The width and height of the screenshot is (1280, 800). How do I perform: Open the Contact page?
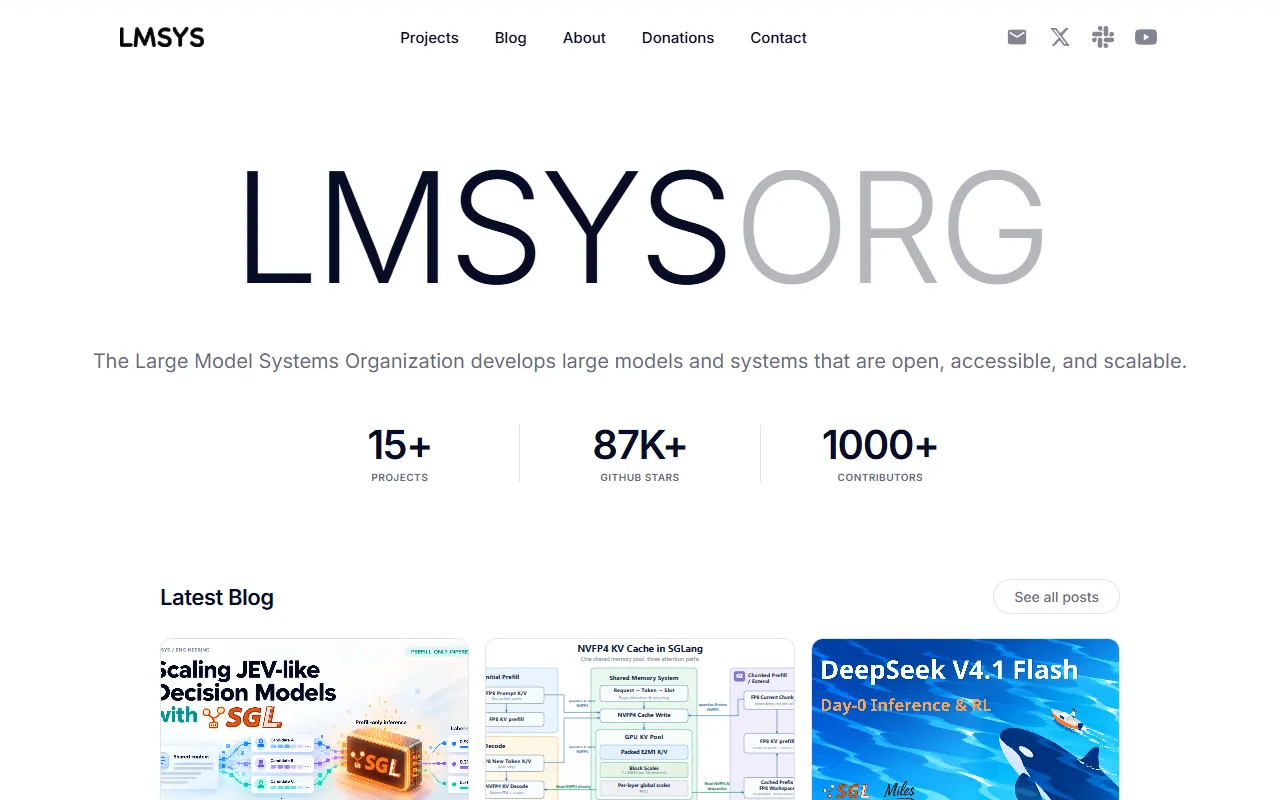click(778, 38)
